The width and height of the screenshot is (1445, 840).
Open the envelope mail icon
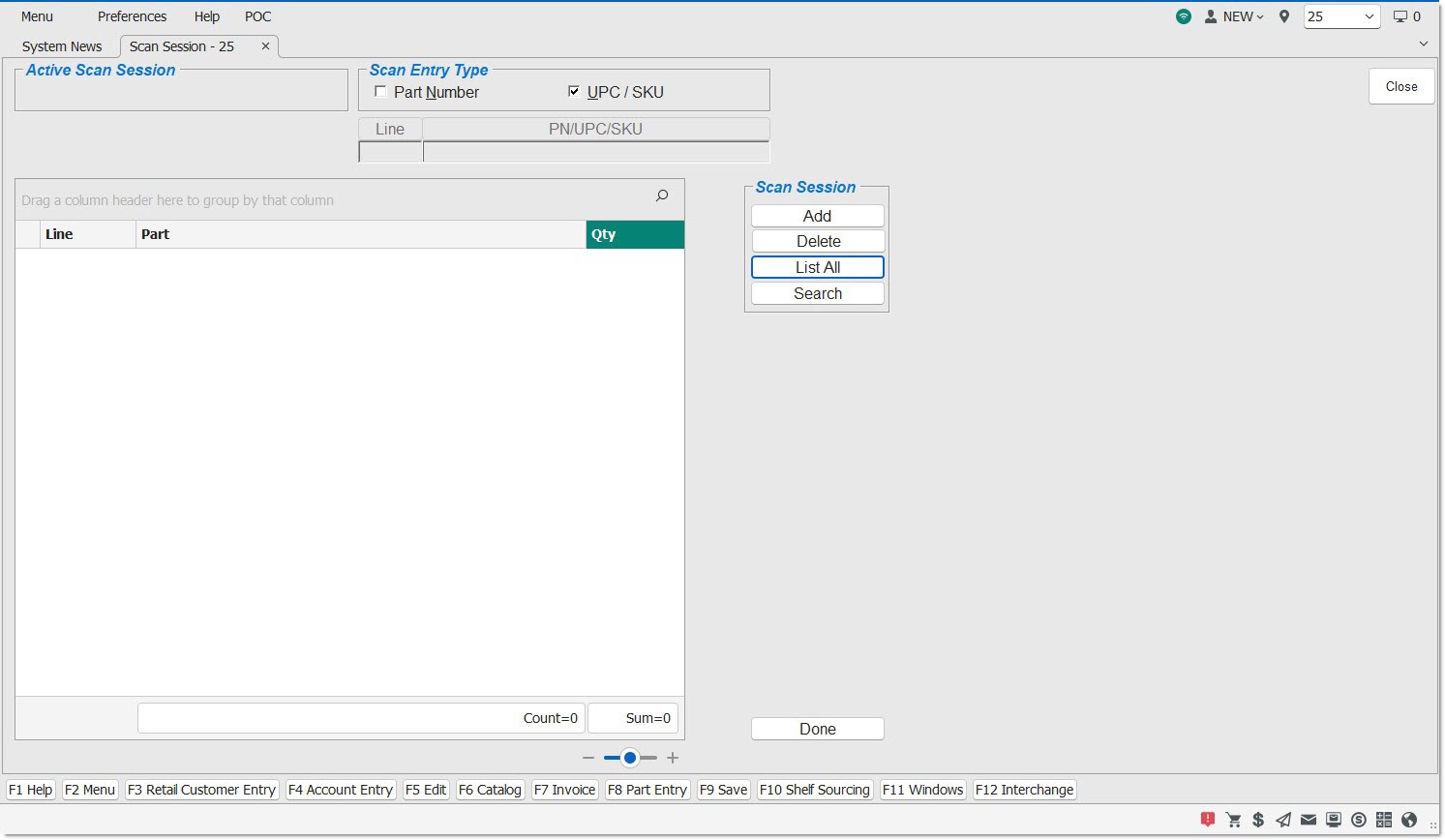1309,820
